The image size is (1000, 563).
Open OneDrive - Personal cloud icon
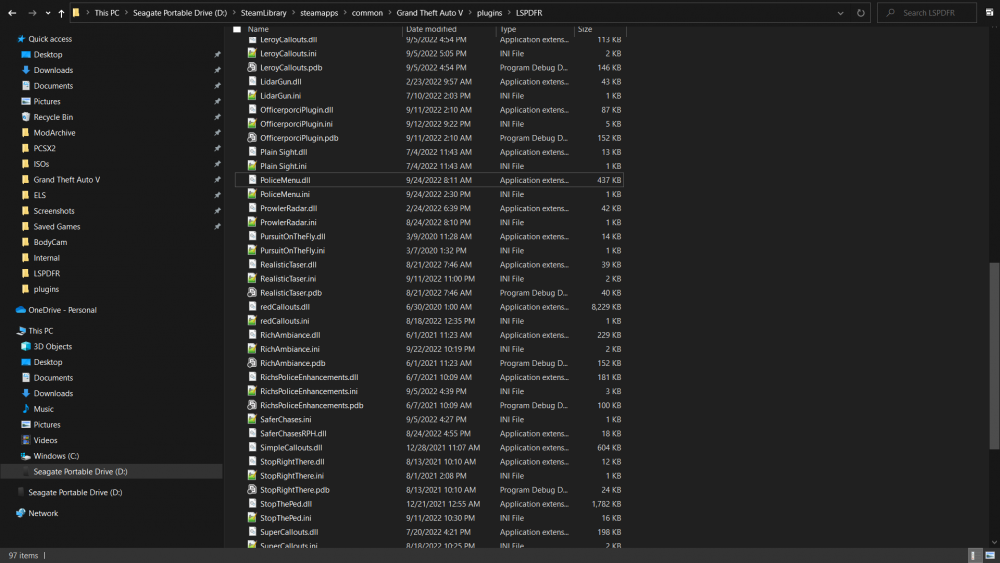pyautogui.click(x=20, y=310)
